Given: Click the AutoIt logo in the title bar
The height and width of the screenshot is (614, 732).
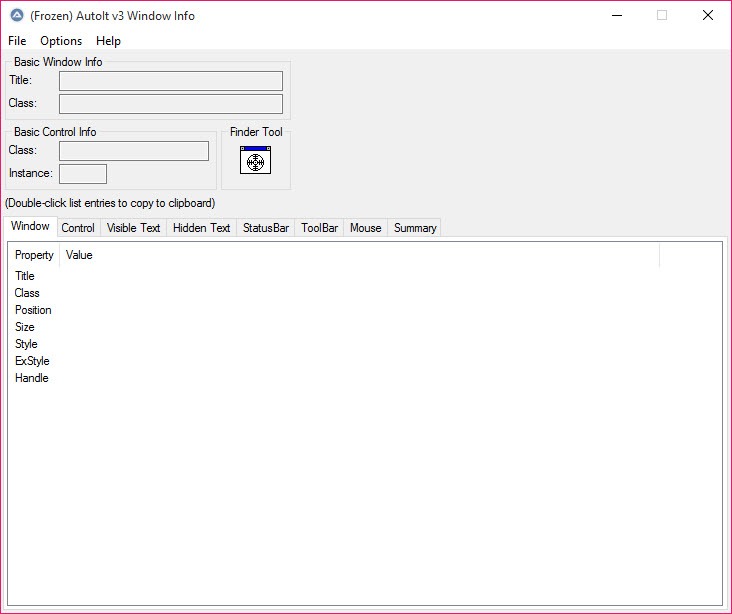Looking at the screenshot, I should (x=17, y=15).
